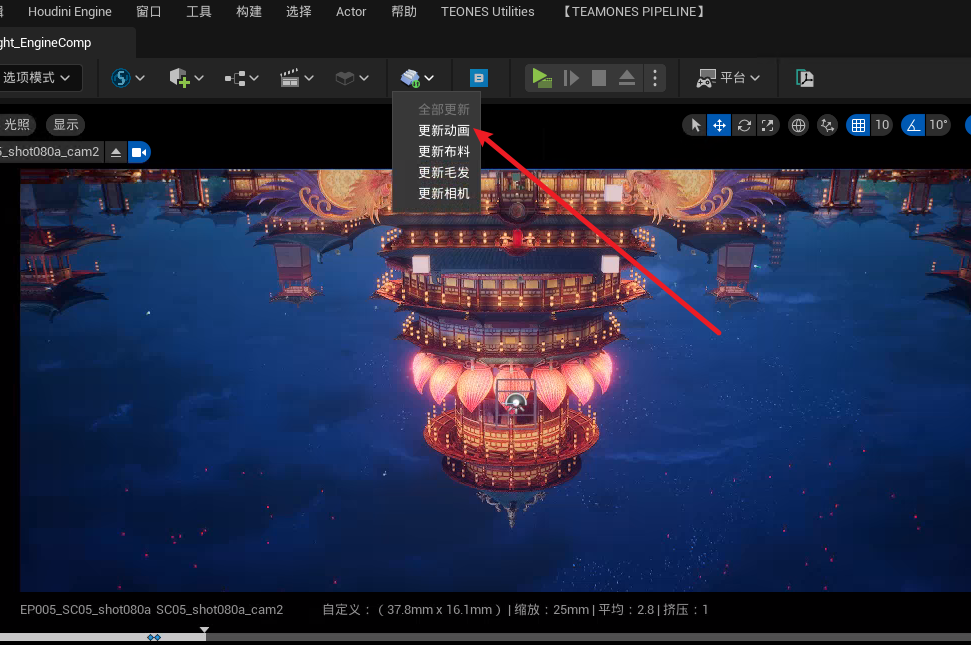Image resolution: width=971 pixels, height=645 pixels.
Task: Select 更新布料 in the dropdown menu
Action: tap(443, 152)
